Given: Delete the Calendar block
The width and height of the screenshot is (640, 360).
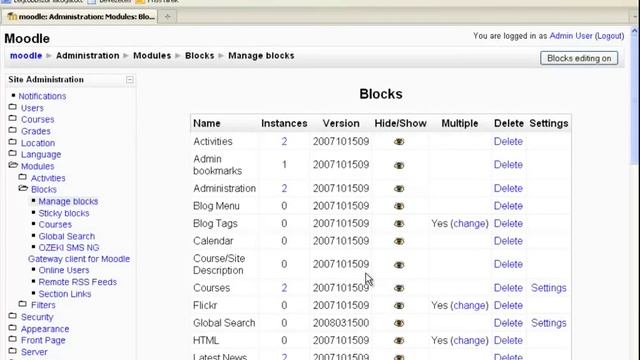Looking at the screenshot, I should [x=508, y=241].
